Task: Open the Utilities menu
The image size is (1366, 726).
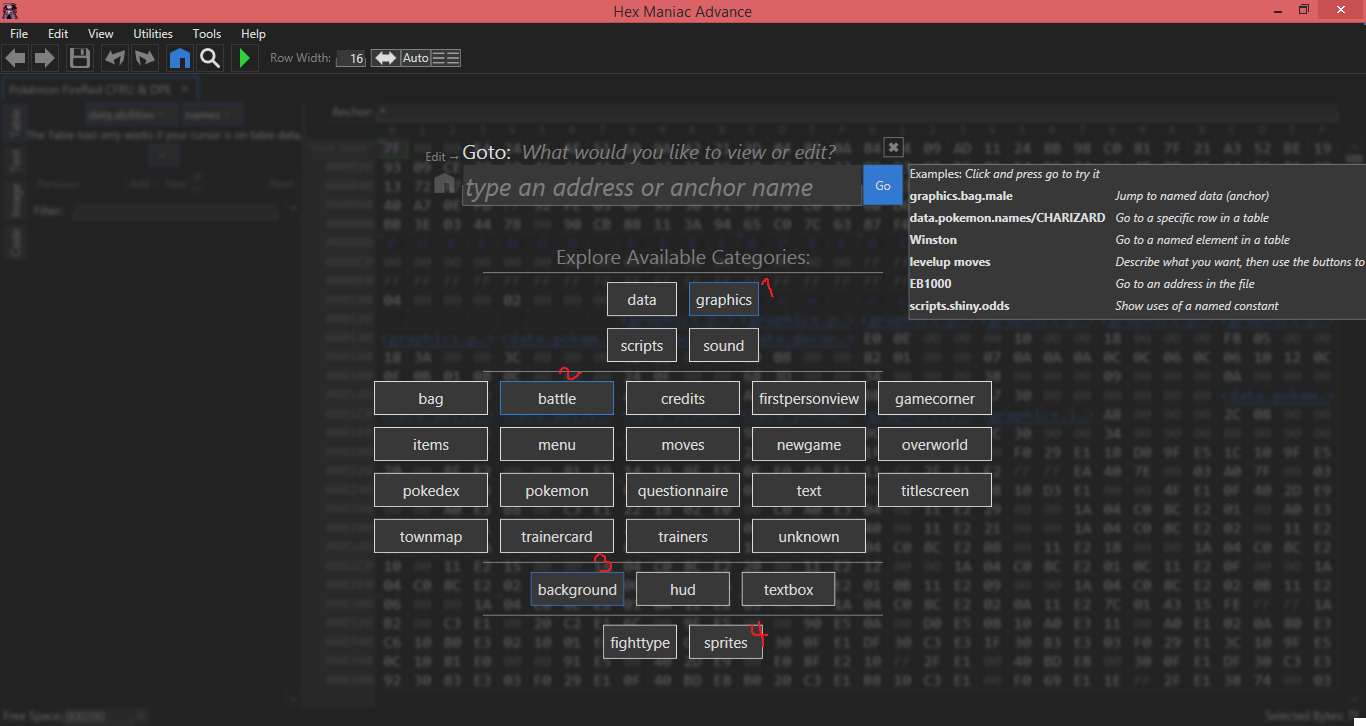Action: [153, 34]
